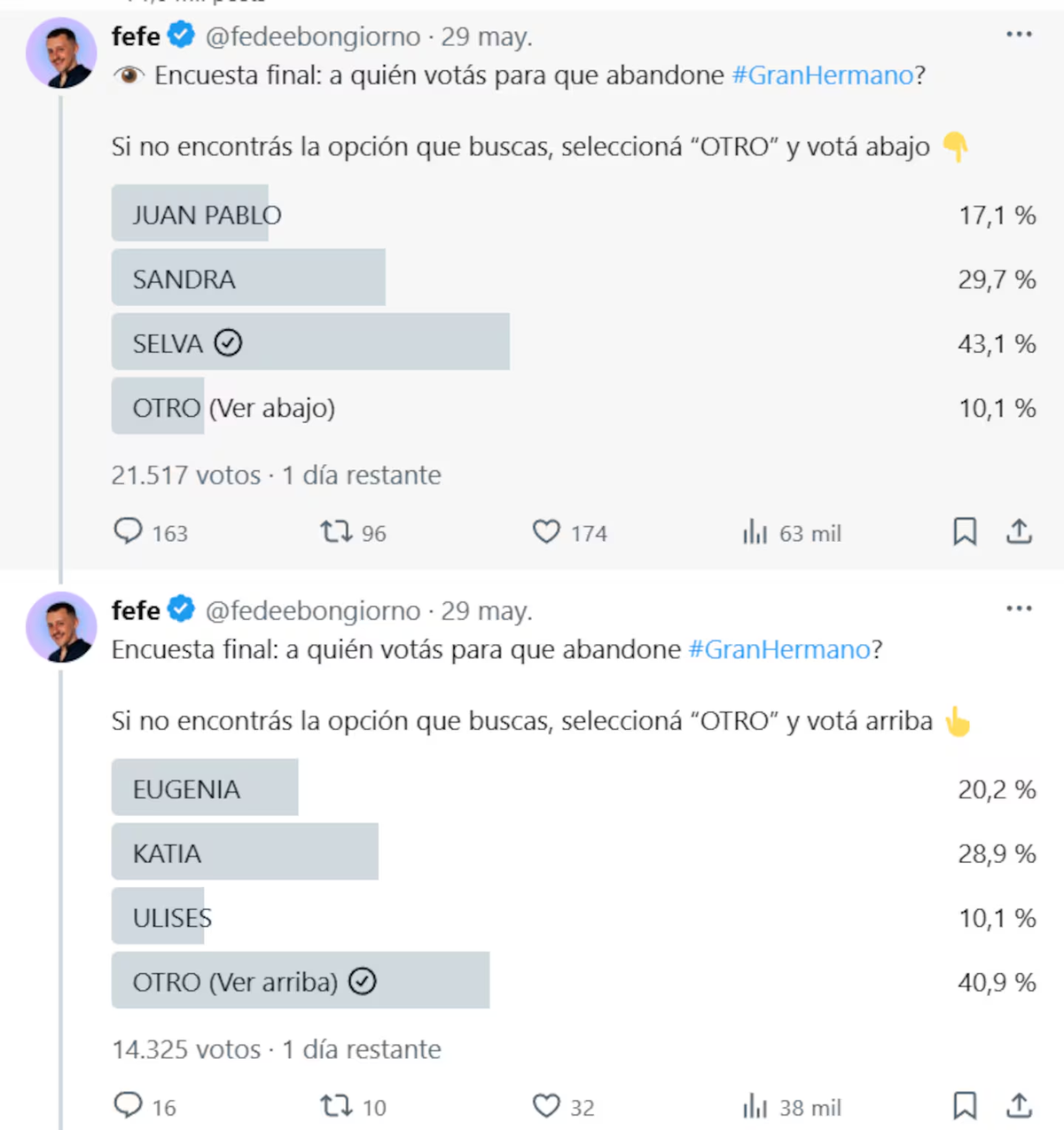Reply to the first poll tweet

tap(129, 532)
